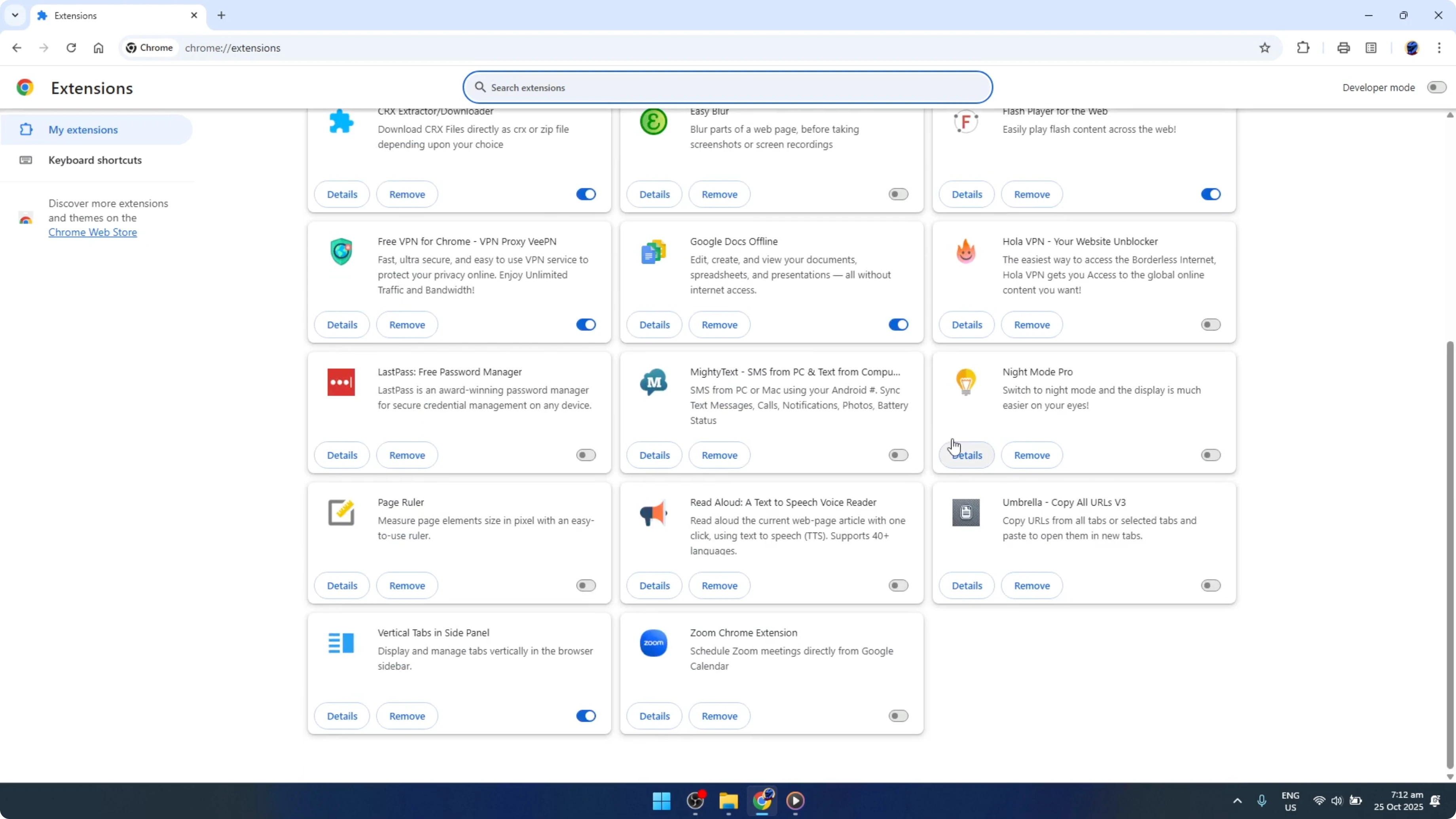Image resolution: width=1456 pixels, height=819 pixels.
Task: Open the tab search dropdown
Action: (x=15, y=15)
